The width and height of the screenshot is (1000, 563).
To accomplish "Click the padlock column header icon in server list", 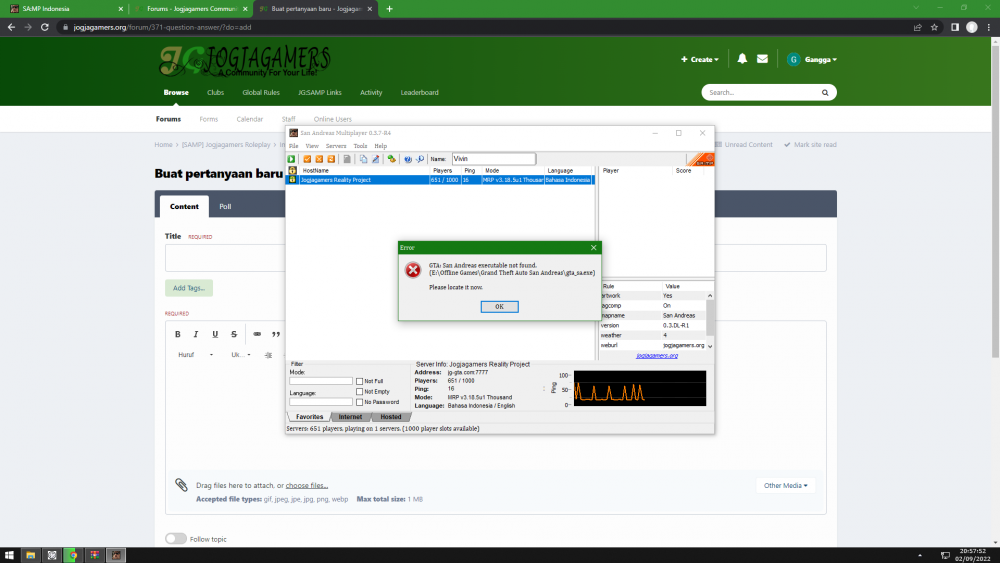I will (x=292, y=170).
